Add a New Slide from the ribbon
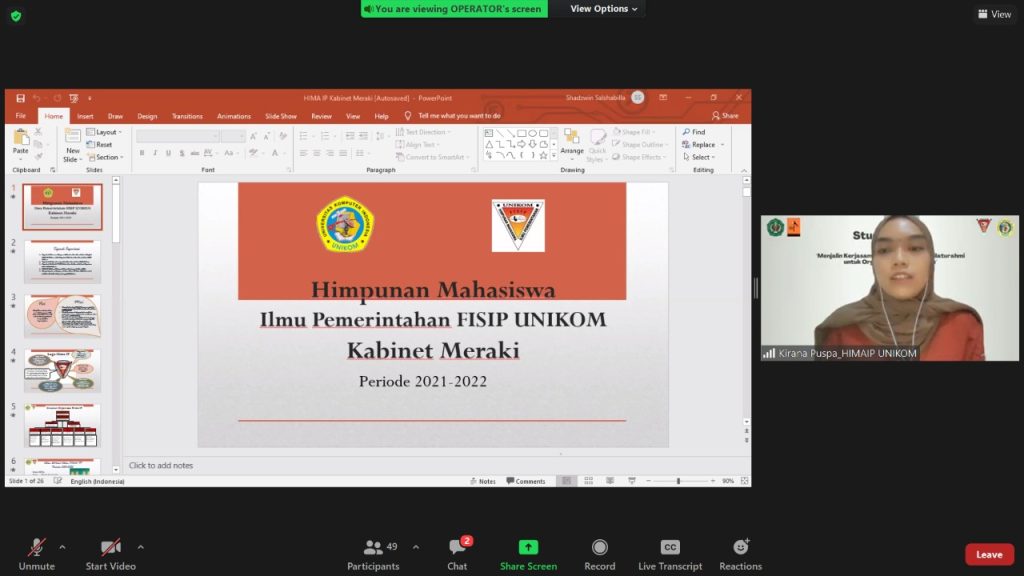Screen dimensions: 1024x576 pos(72,145)
